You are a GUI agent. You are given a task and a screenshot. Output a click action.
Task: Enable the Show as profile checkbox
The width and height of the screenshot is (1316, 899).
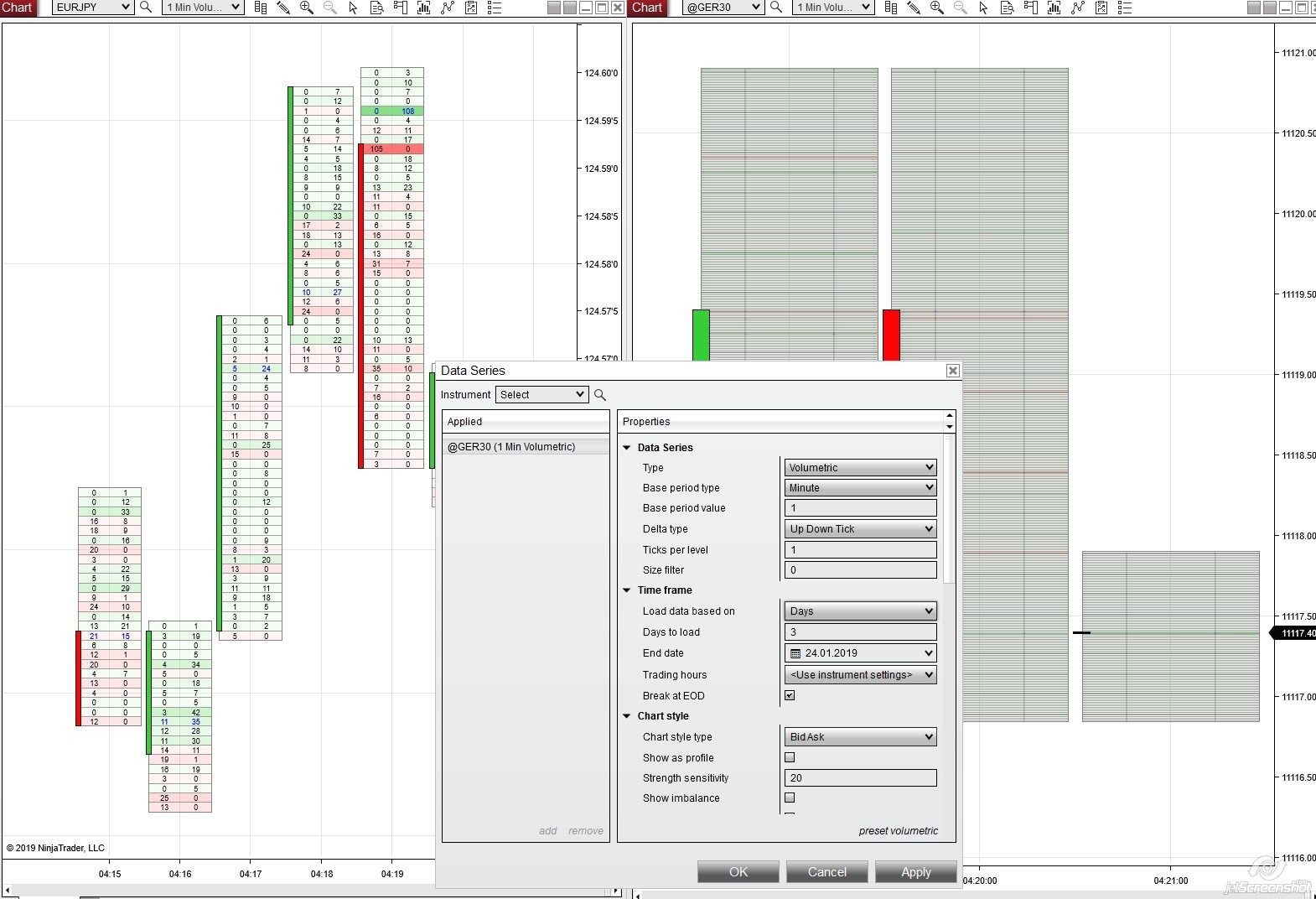tap(790, 757)
